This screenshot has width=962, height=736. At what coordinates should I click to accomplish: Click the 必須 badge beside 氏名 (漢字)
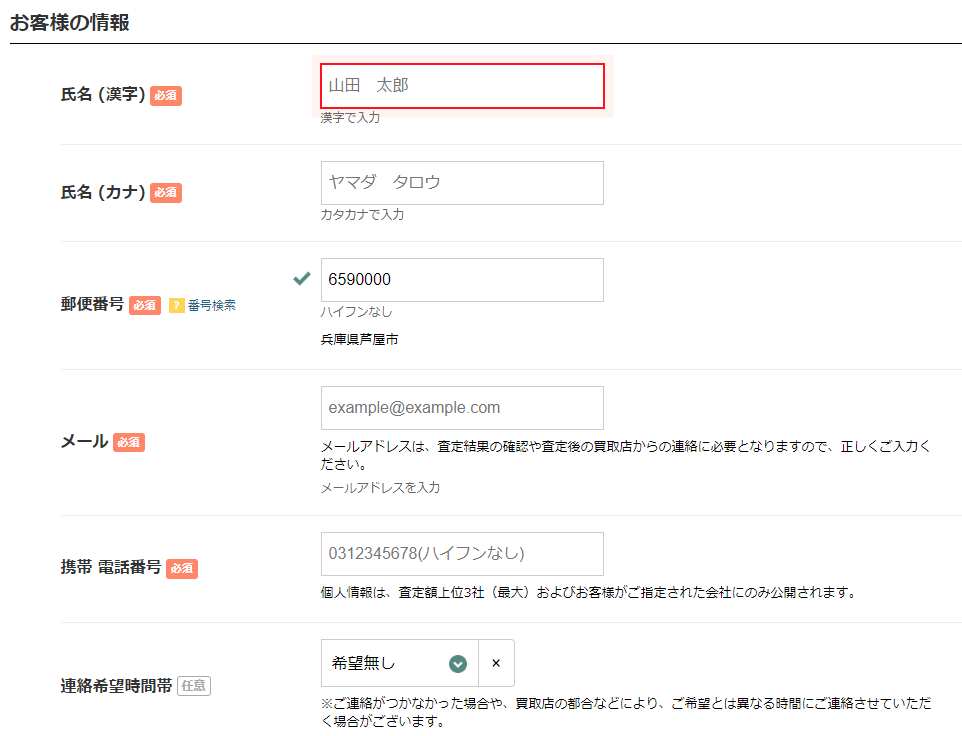[166, 96]
